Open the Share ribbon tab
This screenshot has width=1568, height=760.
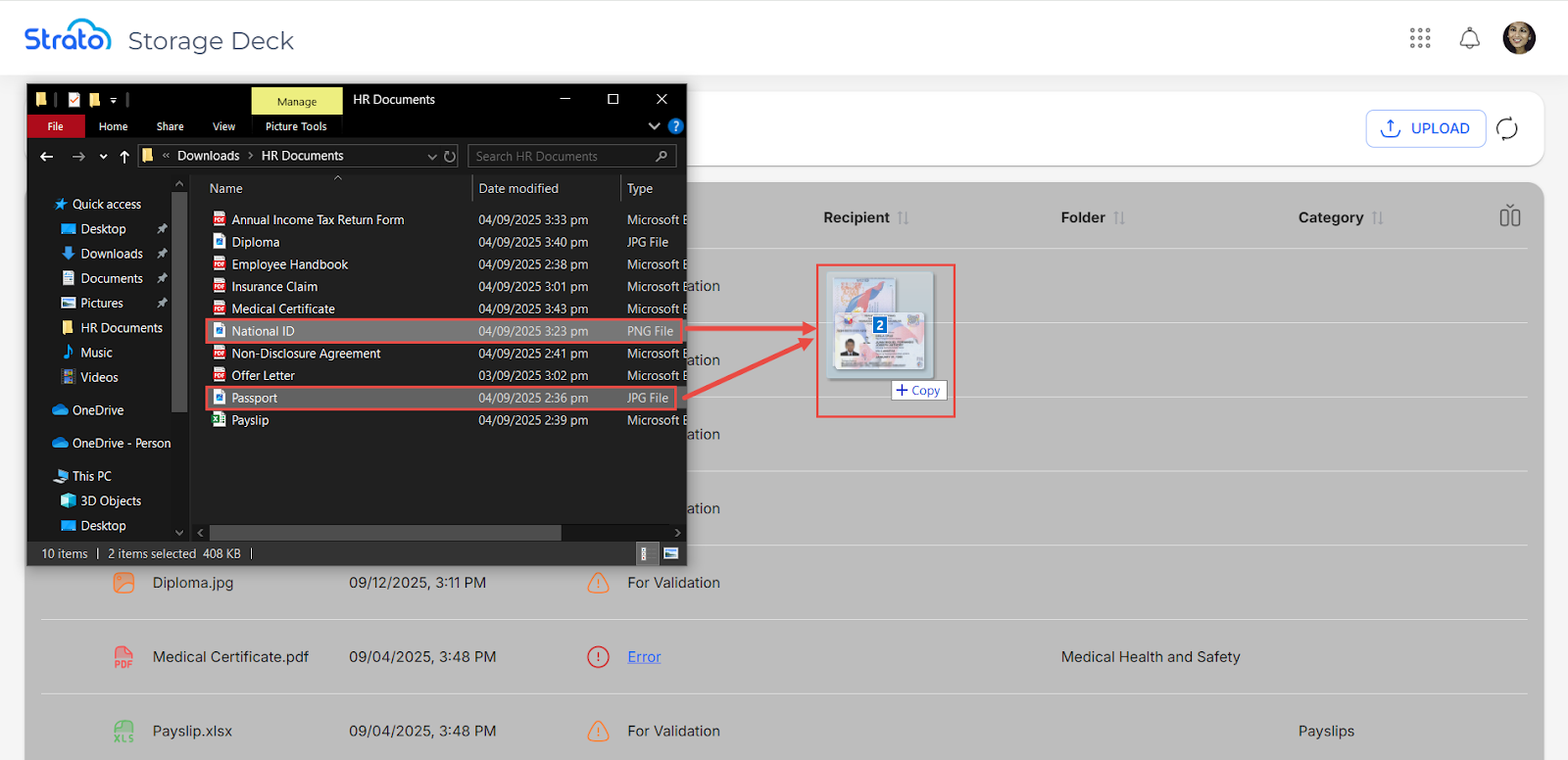point(170,126)
